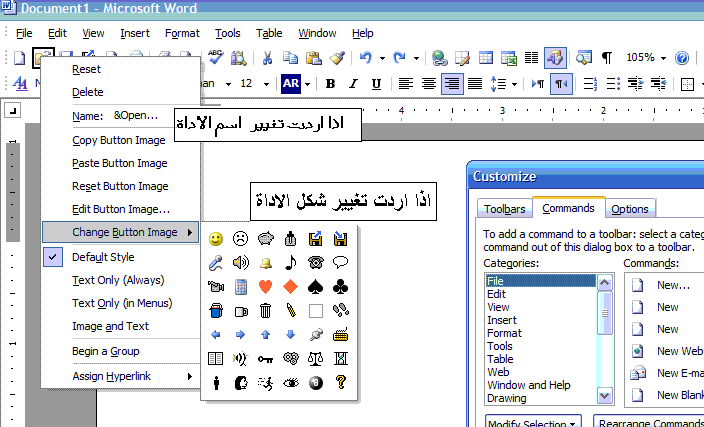Switch to the Toolbars tab
The height and width of the screenshot is (427, 704).
505,209
